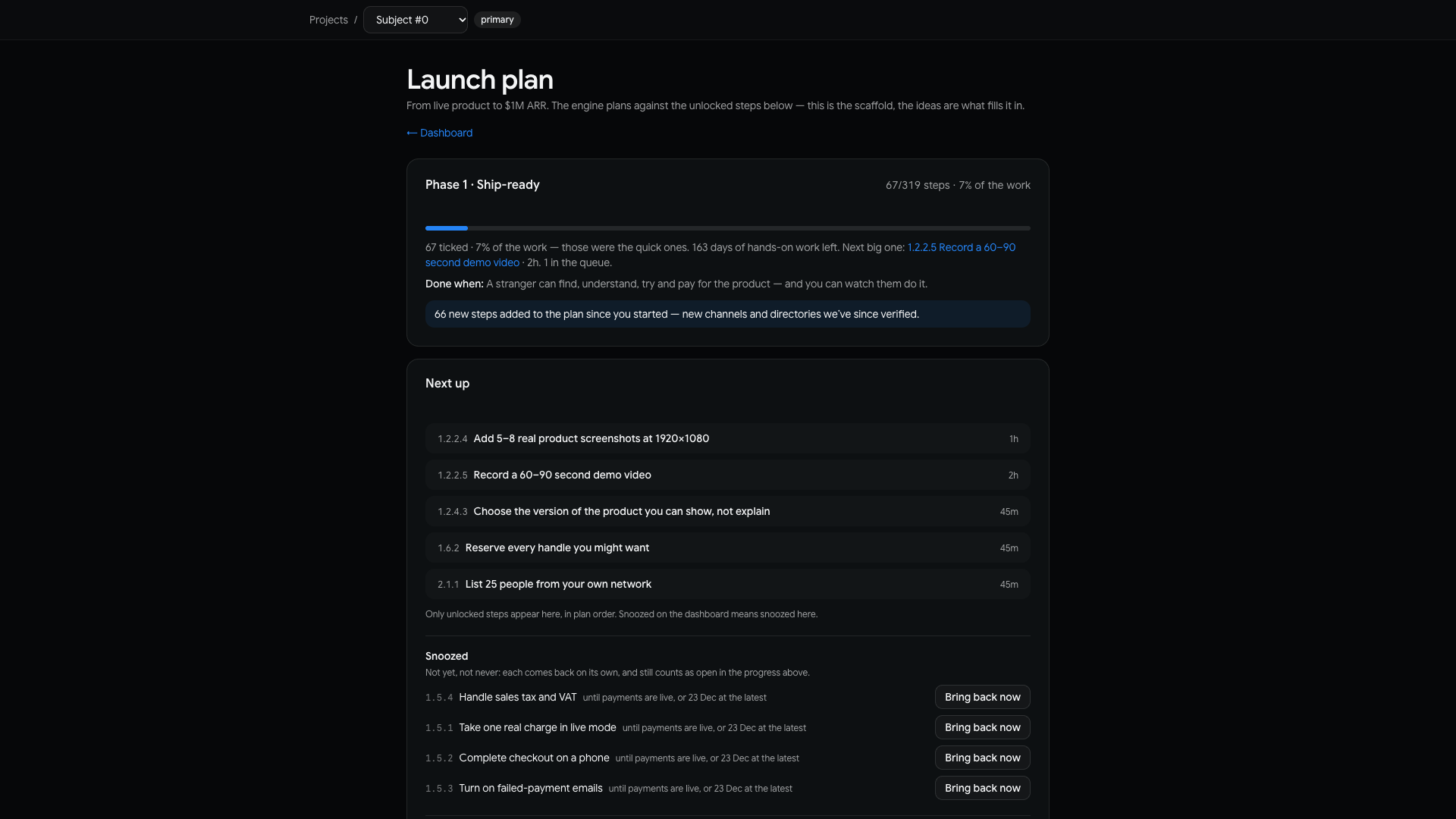Bring back Take one real charge in live mode

pyautogui.click(x=983, y=727)
